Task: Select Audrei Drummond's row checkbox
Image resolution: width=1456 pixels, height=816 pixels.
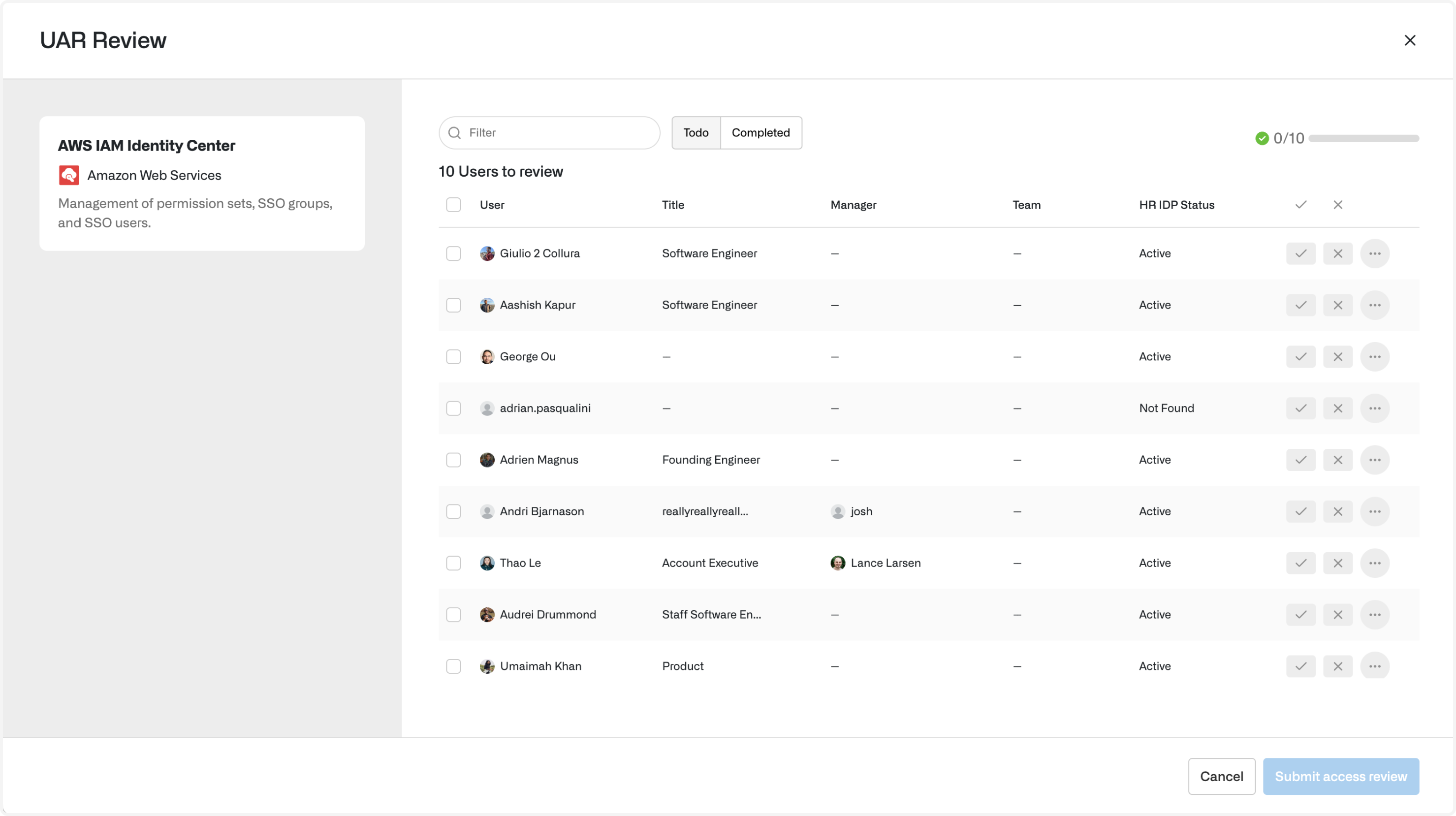Action: [x=453, y=614]
